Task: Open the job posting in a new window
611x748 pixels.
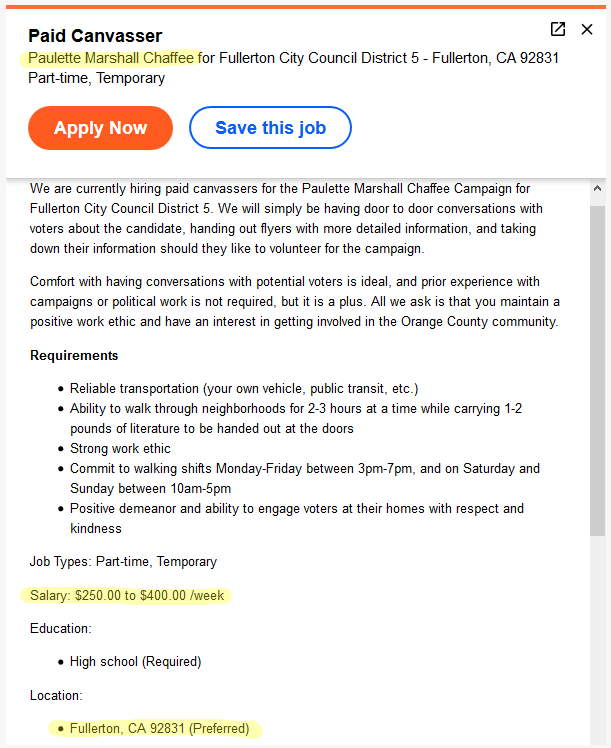Action: (x=558, y=29)
